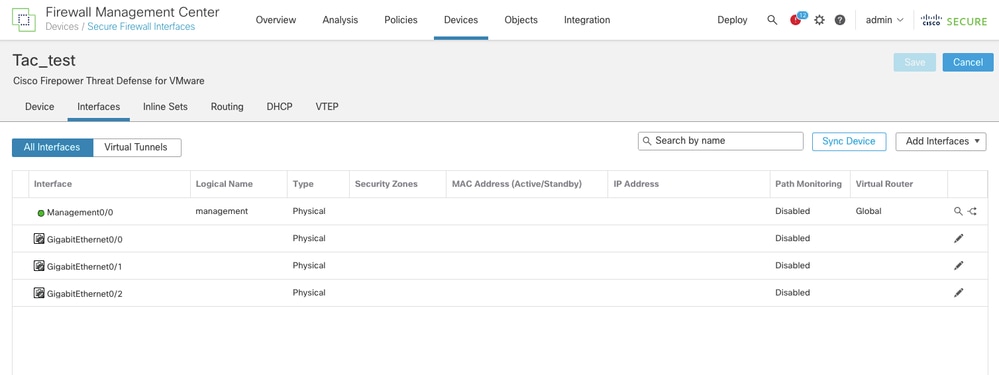Click the Path Monitoring column header
The height and width of the screenshot is (375, 999).
[809, 184]
